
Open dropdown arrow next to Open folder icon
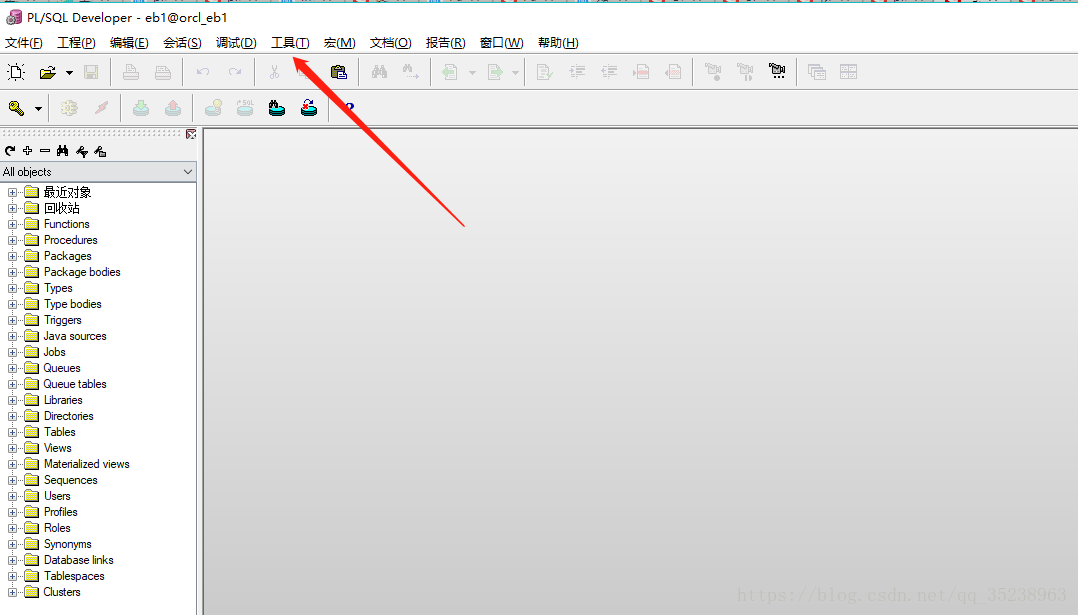click(x=69, y=73)
